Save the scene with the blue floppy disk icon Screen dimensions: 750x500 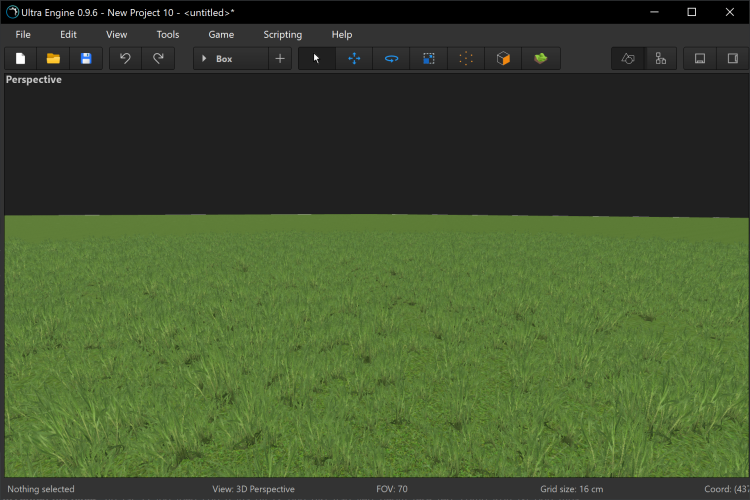(x=86, y=58)
